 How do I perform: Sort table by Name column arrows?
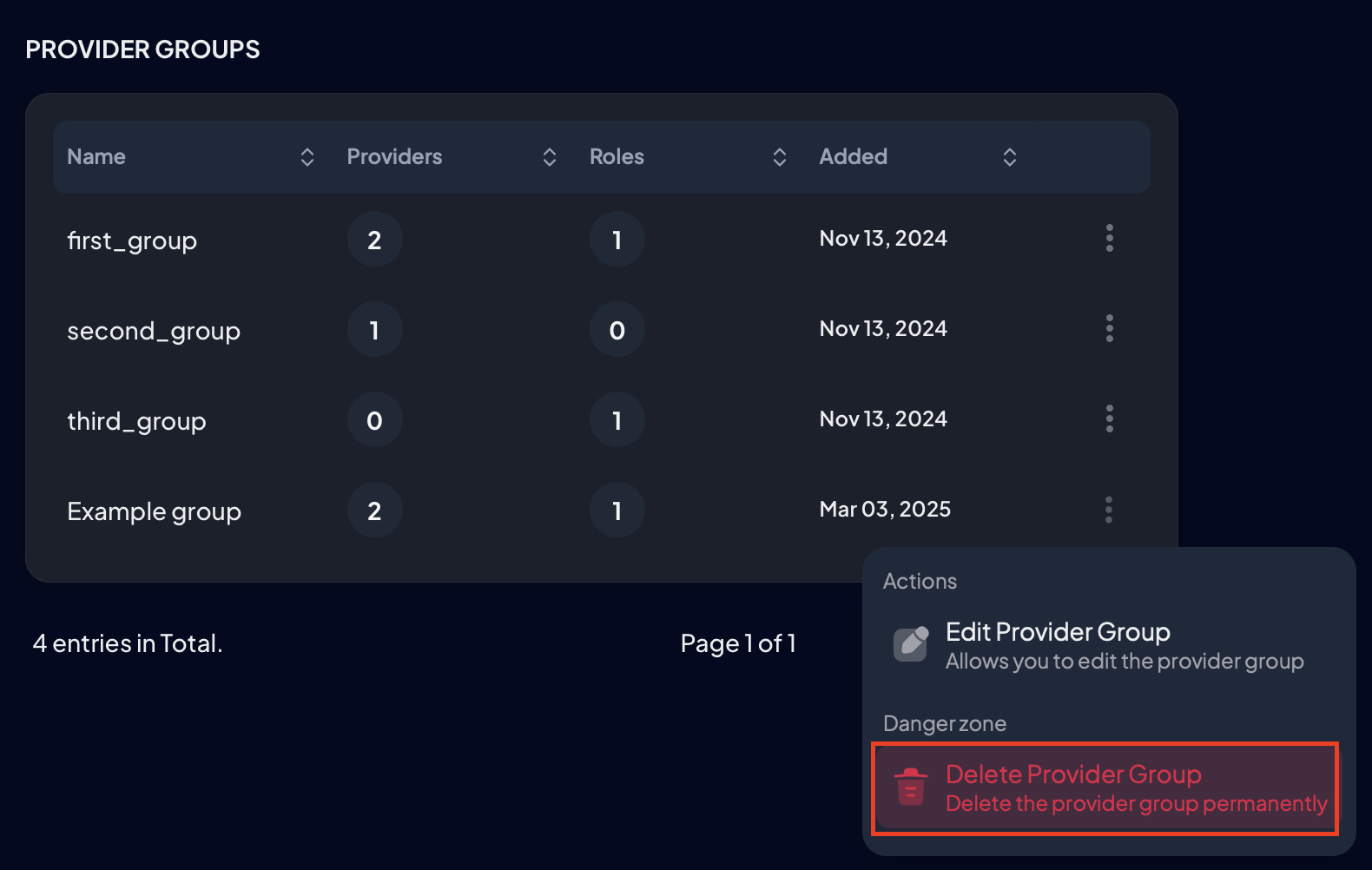tap(307, 157)
